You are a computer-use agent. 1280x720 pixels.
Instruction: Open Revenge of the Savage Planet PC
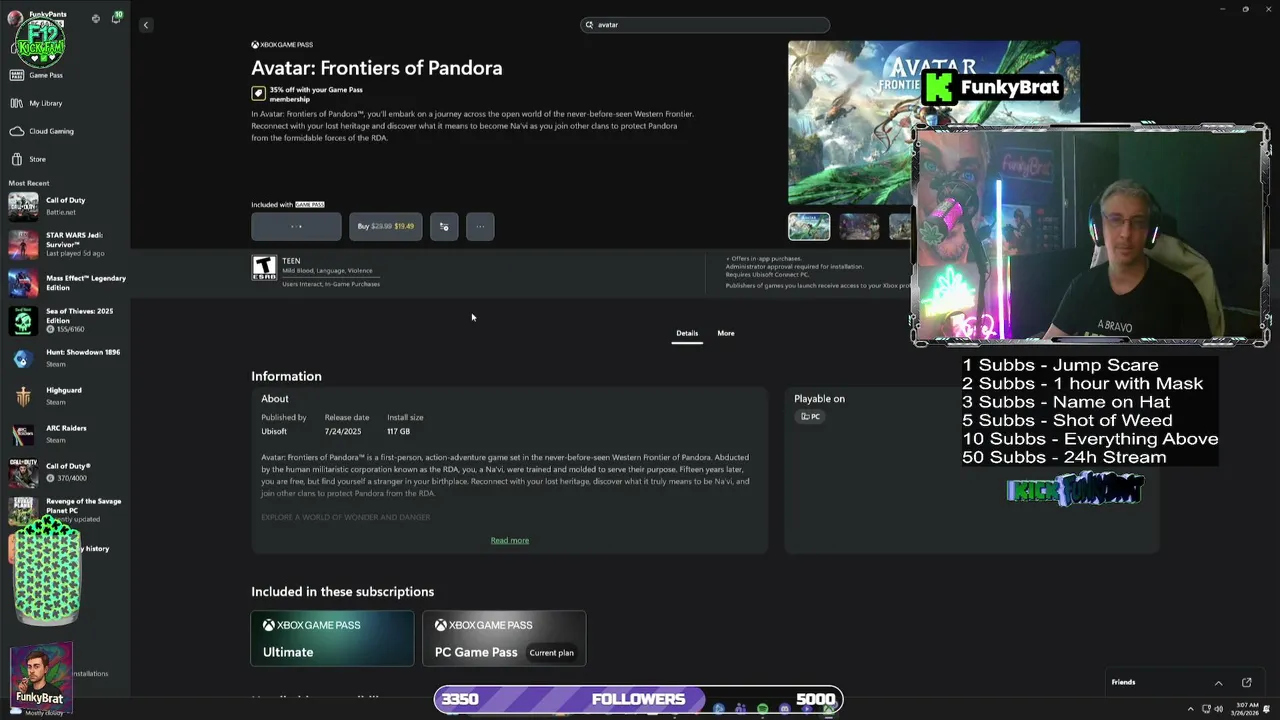65,509
